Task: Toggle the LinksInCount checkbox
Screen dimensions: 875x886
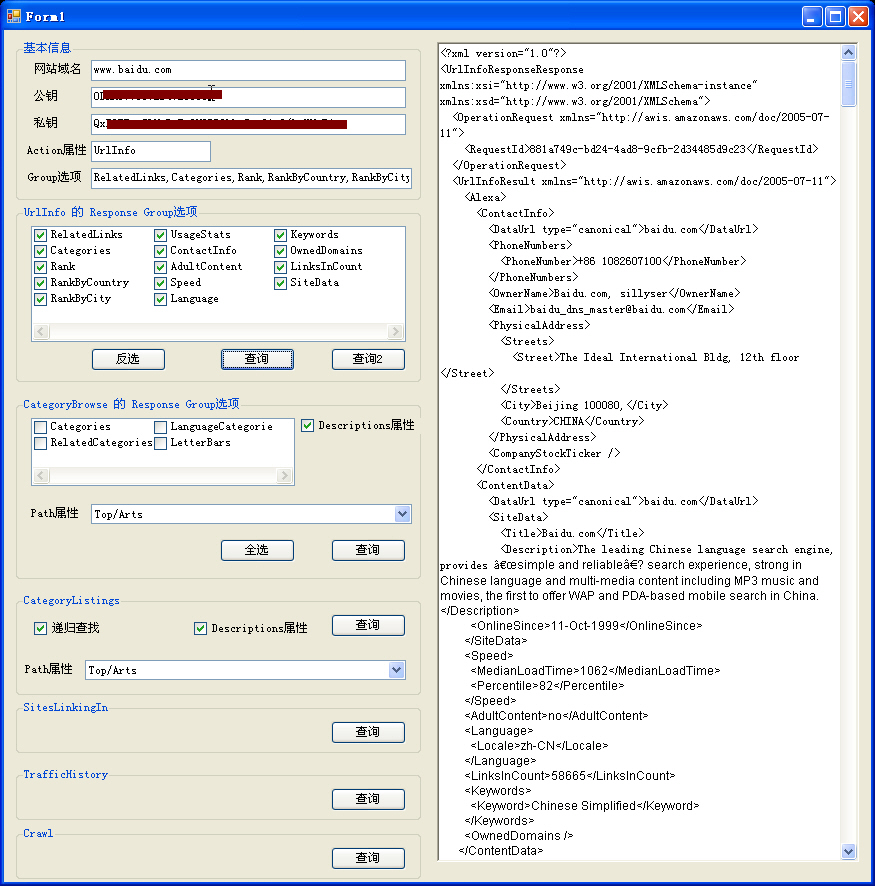Action: [280, 267]
